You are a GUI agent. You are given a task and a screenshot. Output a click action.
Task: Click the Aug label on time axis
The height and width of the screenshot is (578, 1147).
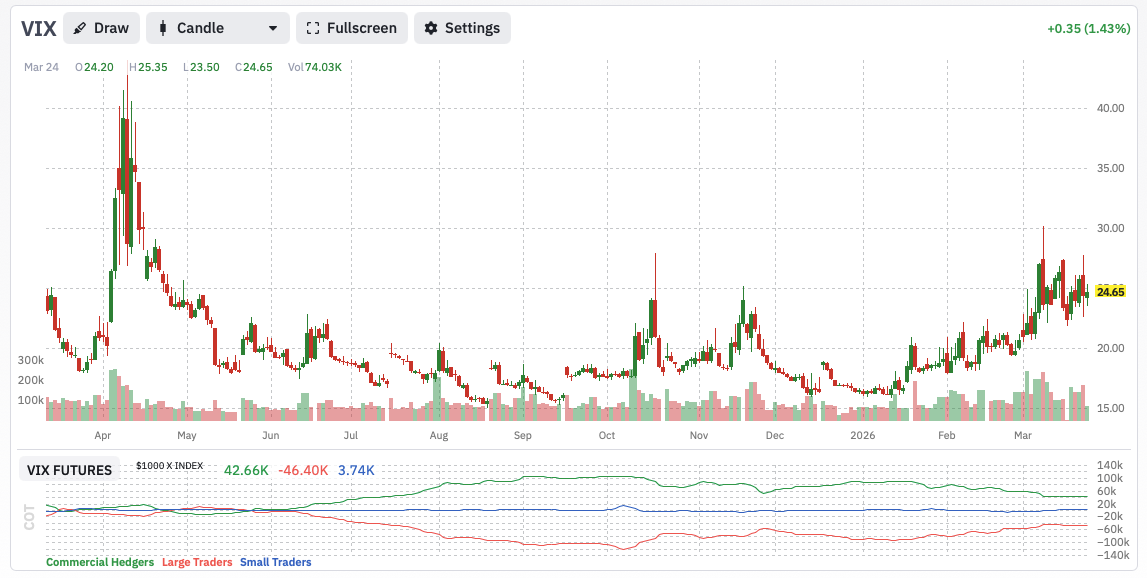[438, 435]
